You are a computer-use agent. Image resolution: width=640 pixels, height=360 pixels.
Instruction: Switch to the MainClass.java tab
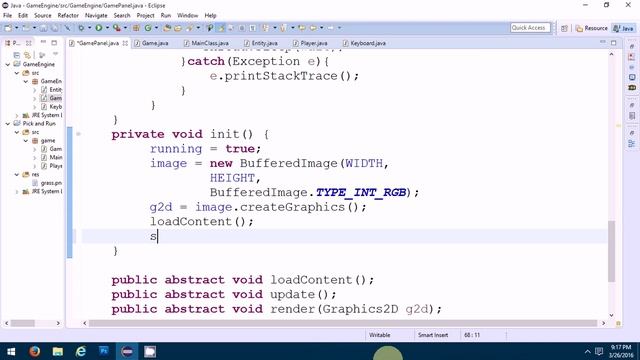click(x=207, y=43)
